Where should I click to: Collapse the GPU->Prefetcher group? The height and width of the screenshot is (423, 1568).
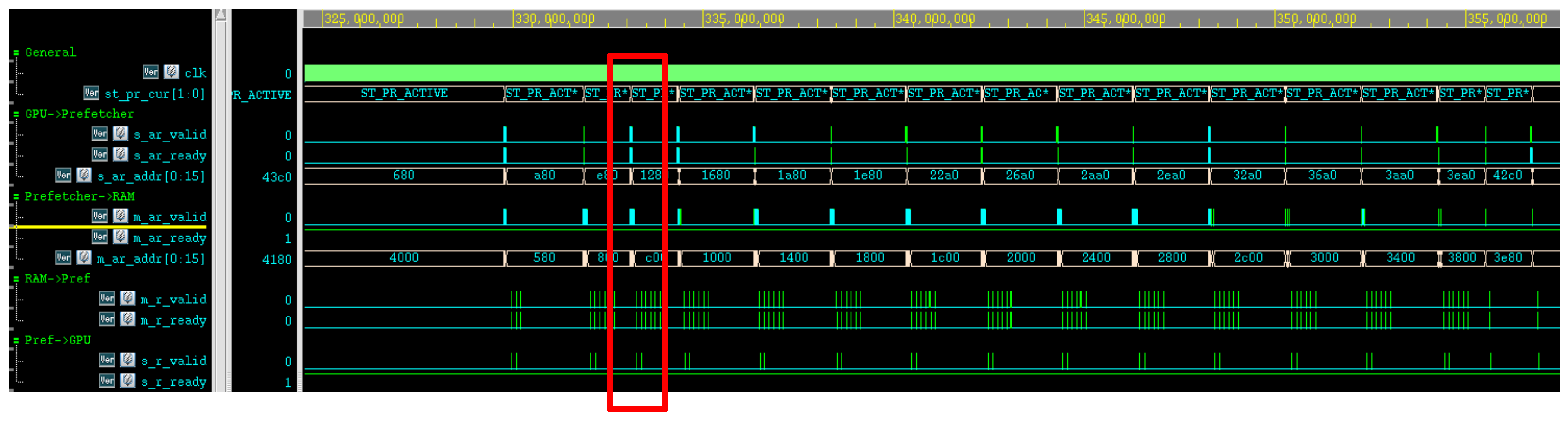click(17, 114)
